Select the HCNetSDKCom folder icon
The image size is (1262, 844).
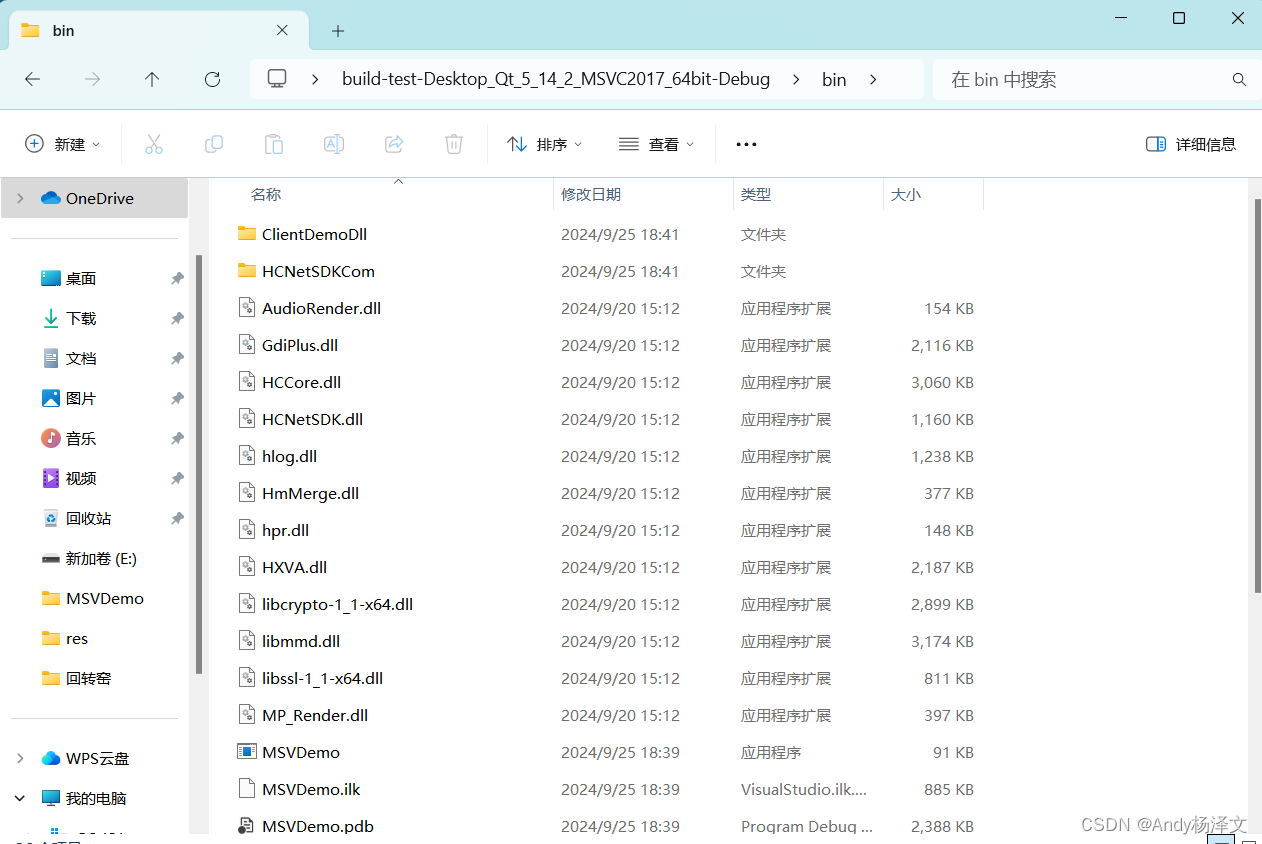point(247,271)
